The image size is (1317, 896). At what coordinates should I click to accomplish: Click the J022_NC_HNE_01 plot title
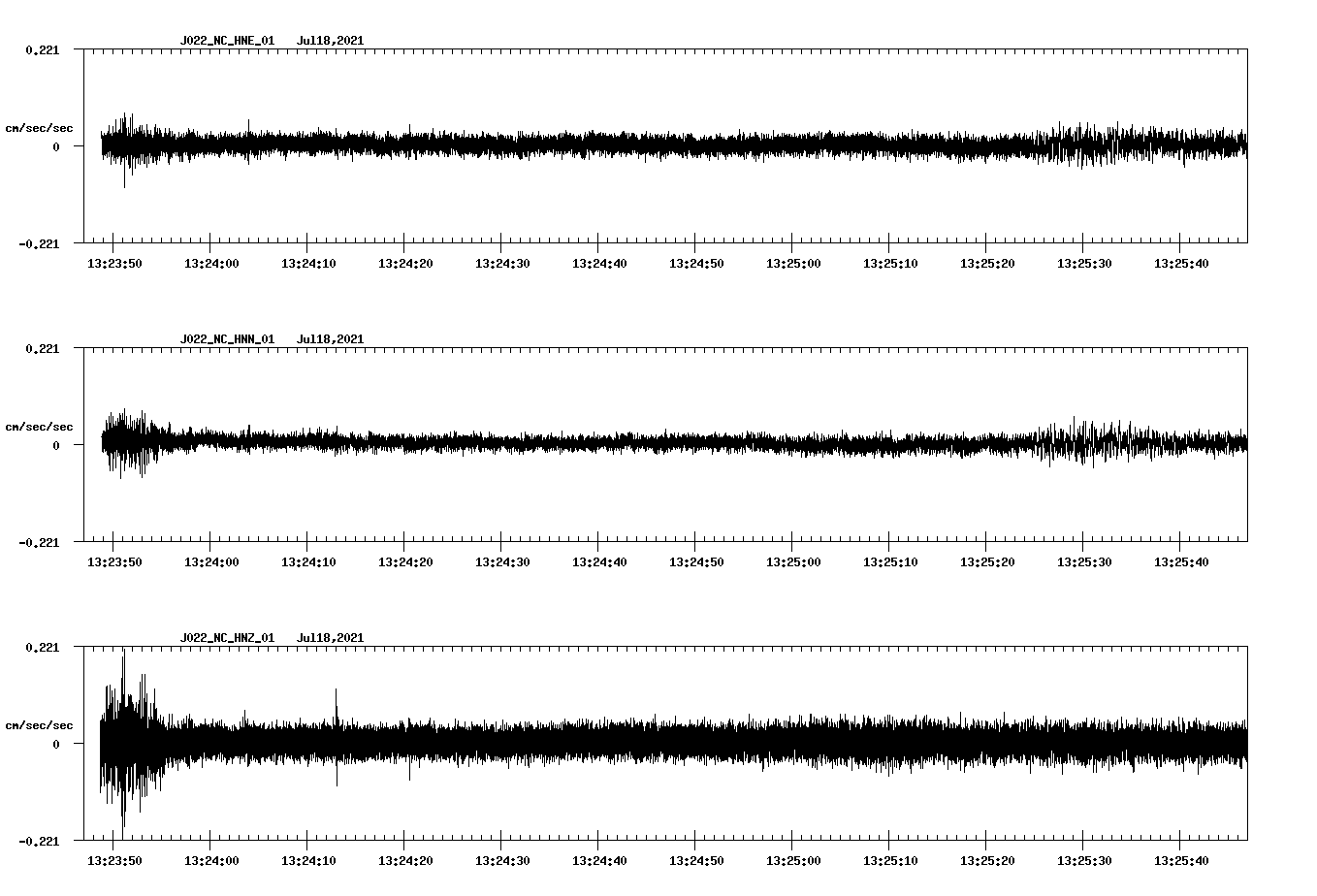click(x=227, y=41)
